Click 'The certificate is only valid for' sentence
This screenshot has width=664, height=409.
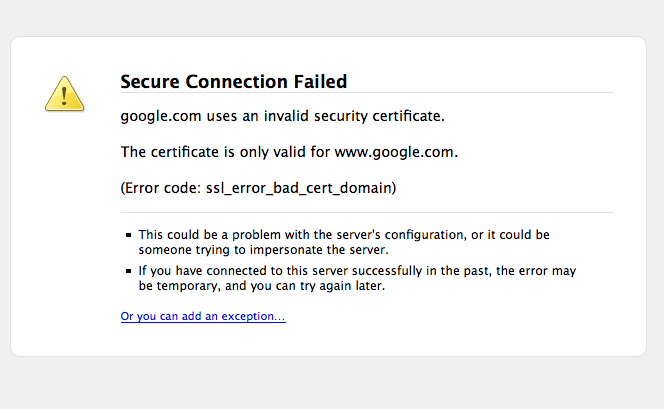[x=289, y=152]
